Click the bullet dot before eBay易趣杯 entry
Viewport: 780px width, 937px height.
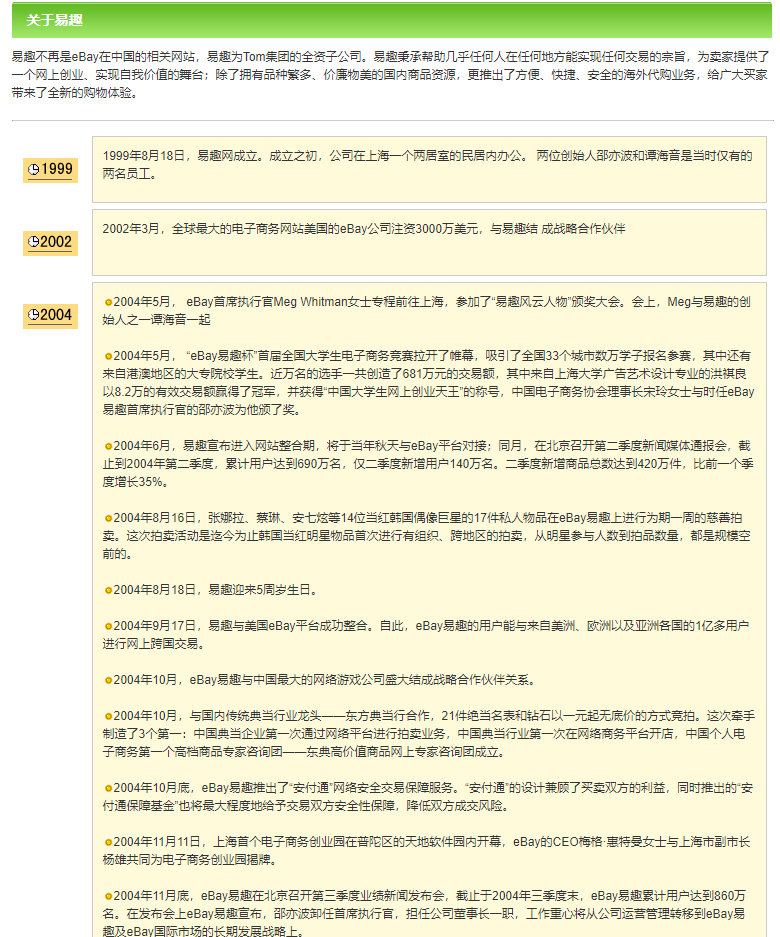(108, 356)
